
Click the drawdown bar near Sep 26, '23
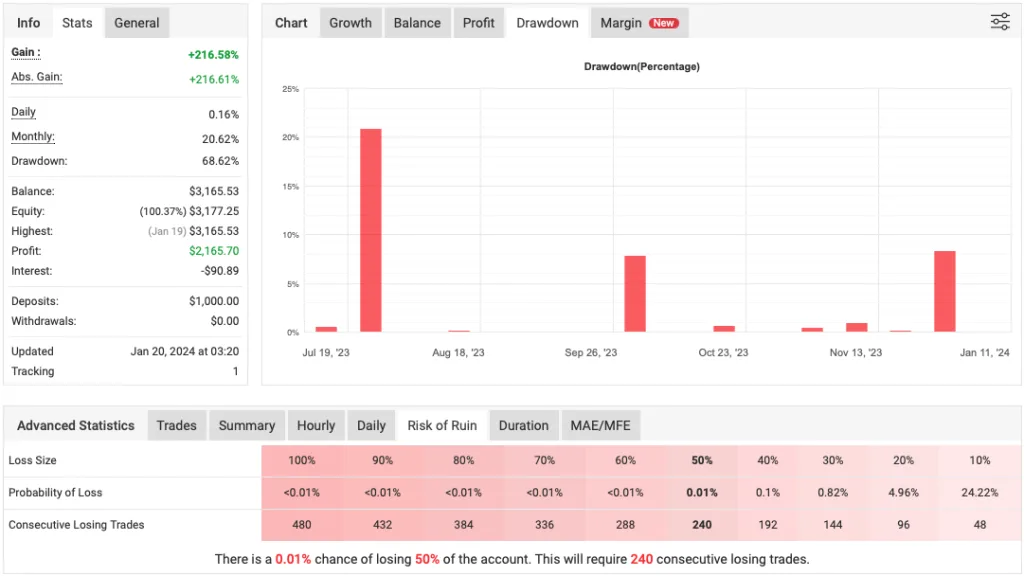(x=635, y=294)
